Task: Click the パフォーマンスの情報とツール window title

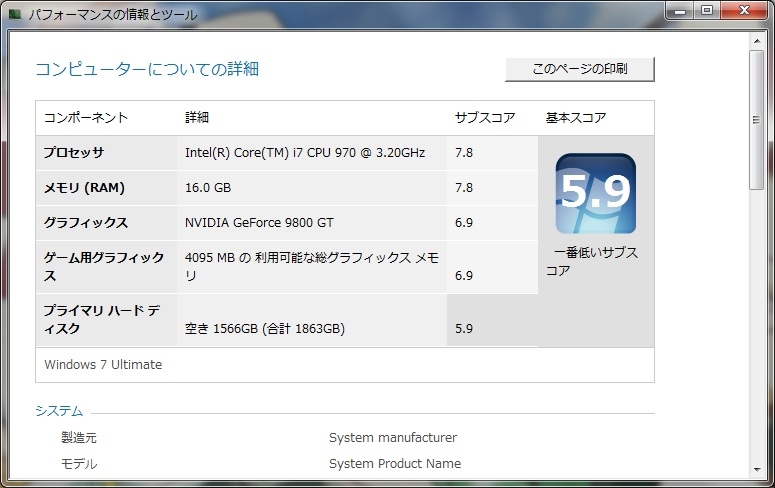Action: (x=113, y=14)
